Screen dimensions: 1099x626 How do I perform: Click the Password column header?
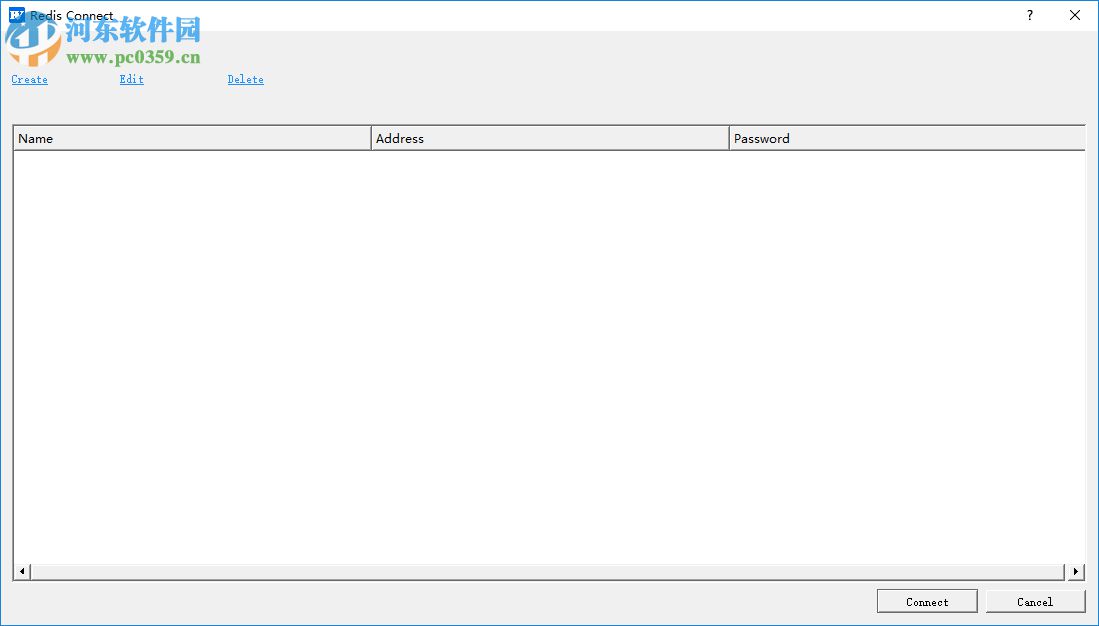tap(908, 138)
